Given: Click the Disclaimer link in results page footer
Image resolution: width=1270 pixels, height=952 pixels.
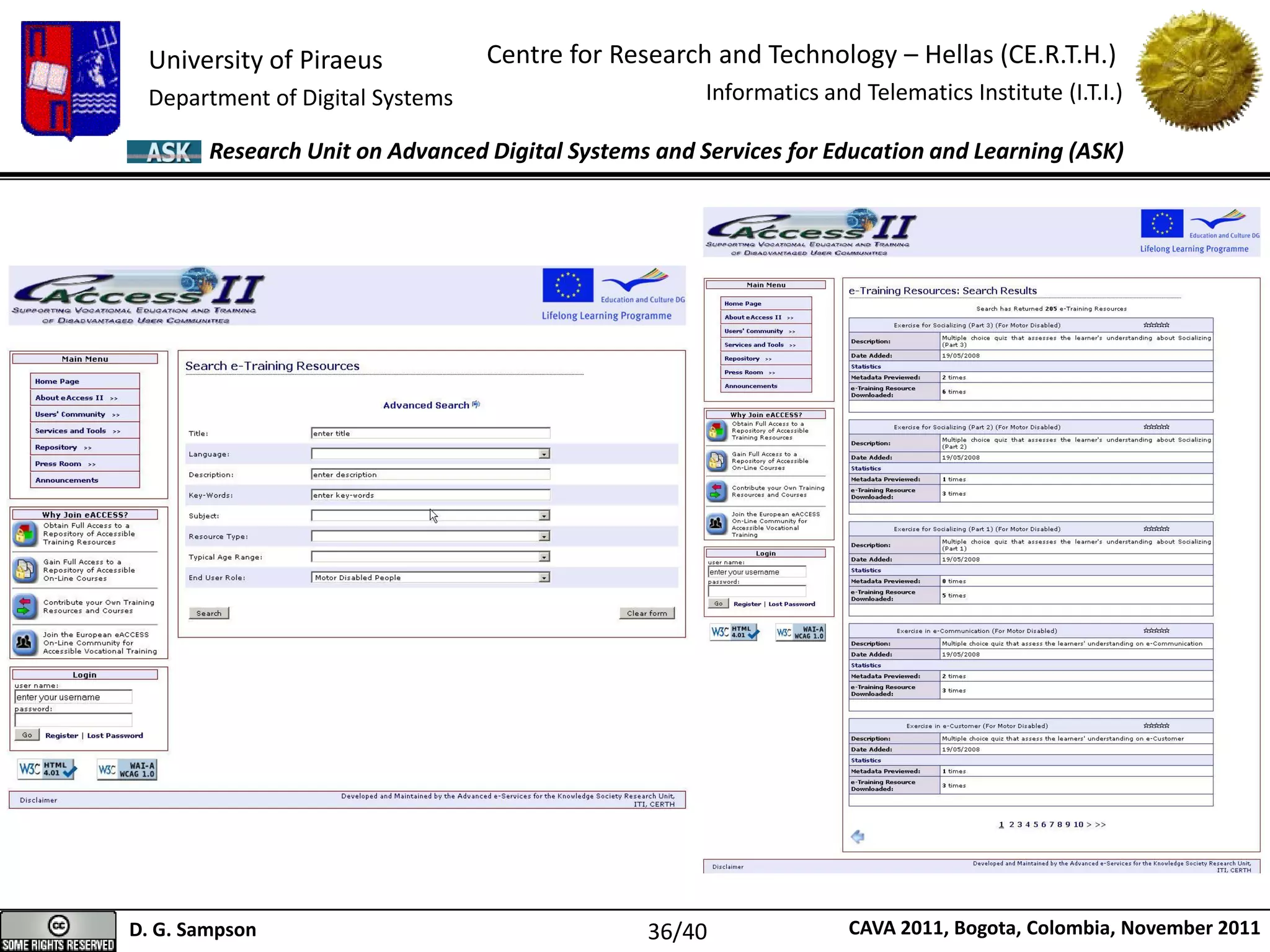Looking at the screenshot, I should (727, 866).
